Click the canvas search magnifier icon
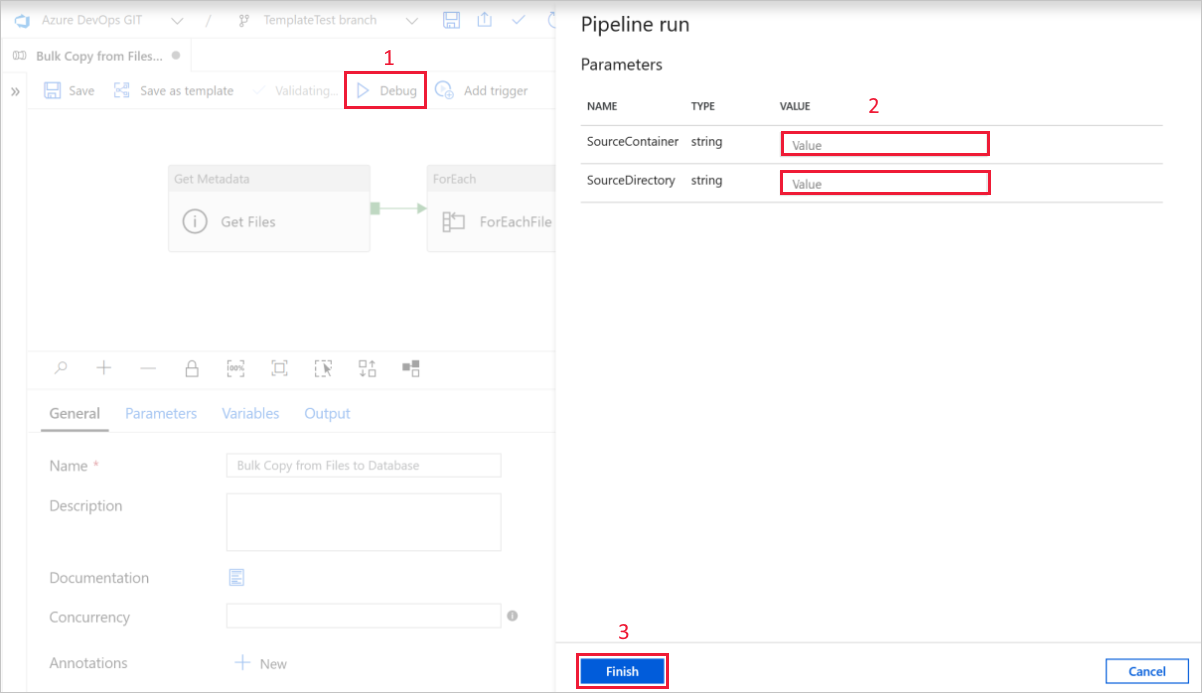The height and width of the screenshot is (693, 1202). pyautogui.click(x=61, y=368)
